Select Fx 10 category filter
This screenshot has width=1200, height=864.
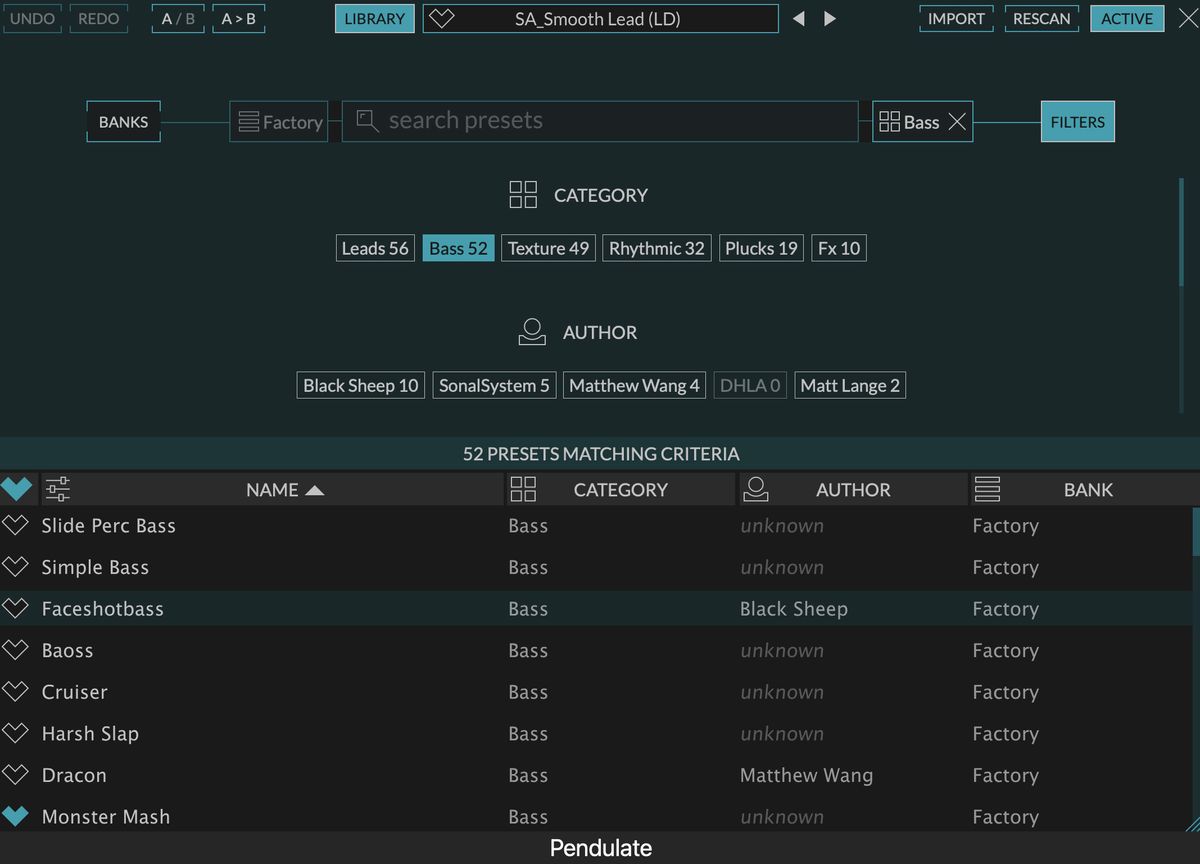click(839, 248)
